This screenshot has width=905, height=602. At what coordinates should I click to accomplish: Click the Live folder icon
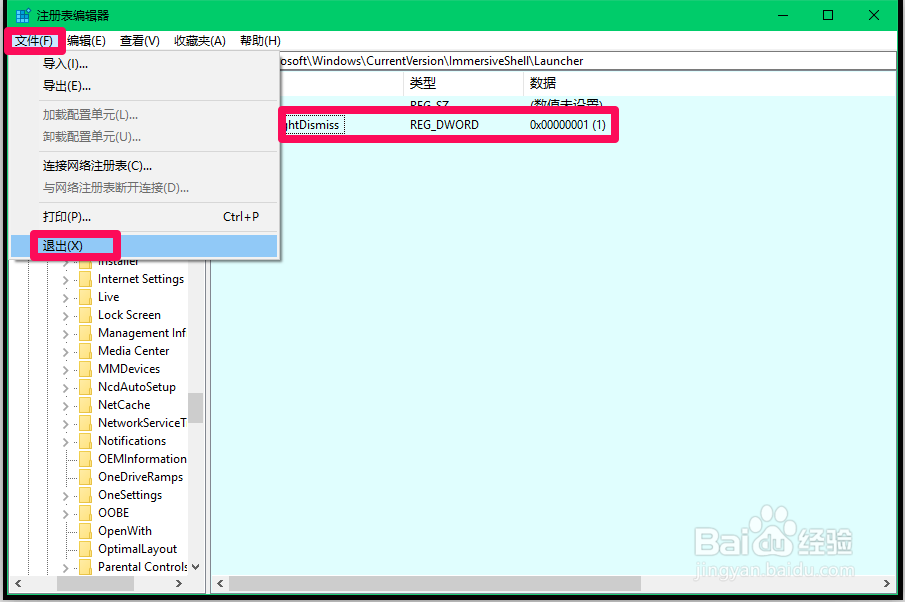pos(85,297)
